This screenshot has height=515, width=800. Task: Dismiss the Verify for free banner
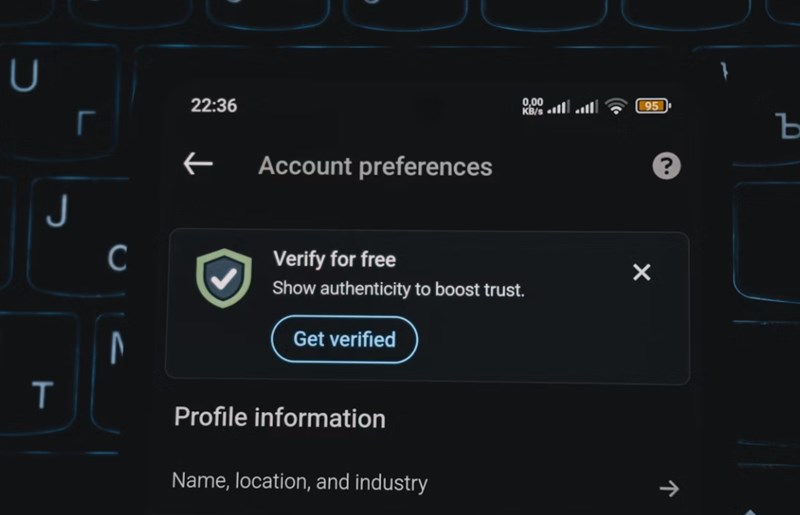click(x=641, y=272)
